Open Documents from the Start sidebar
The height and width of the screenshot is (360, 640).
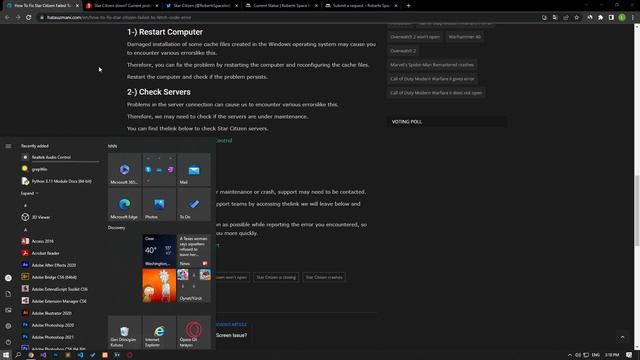pos(8,294)
